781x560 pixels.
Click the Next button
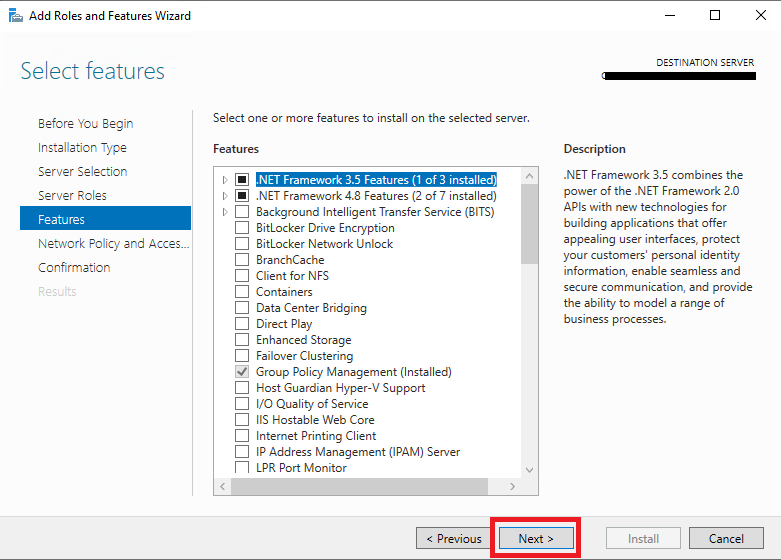click(x=536, y=539)
